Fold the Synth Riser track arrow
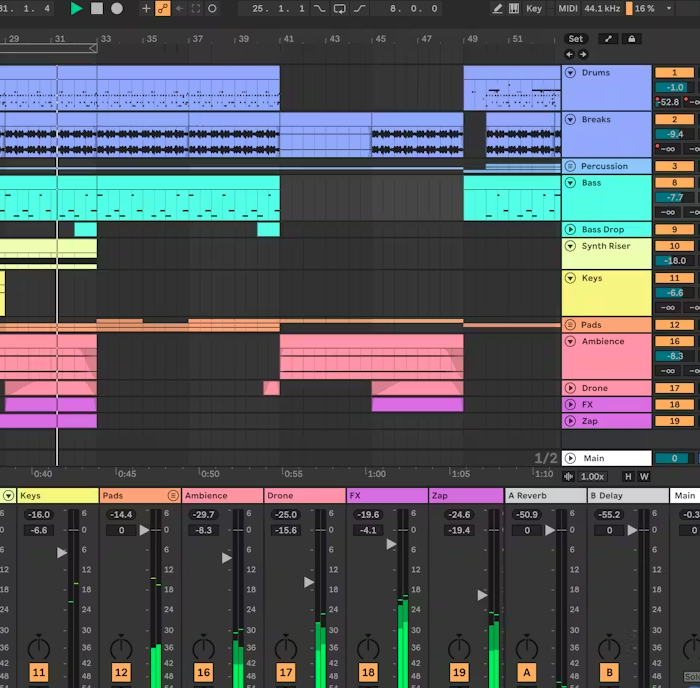The image size is (700, 688). (571, 246)
